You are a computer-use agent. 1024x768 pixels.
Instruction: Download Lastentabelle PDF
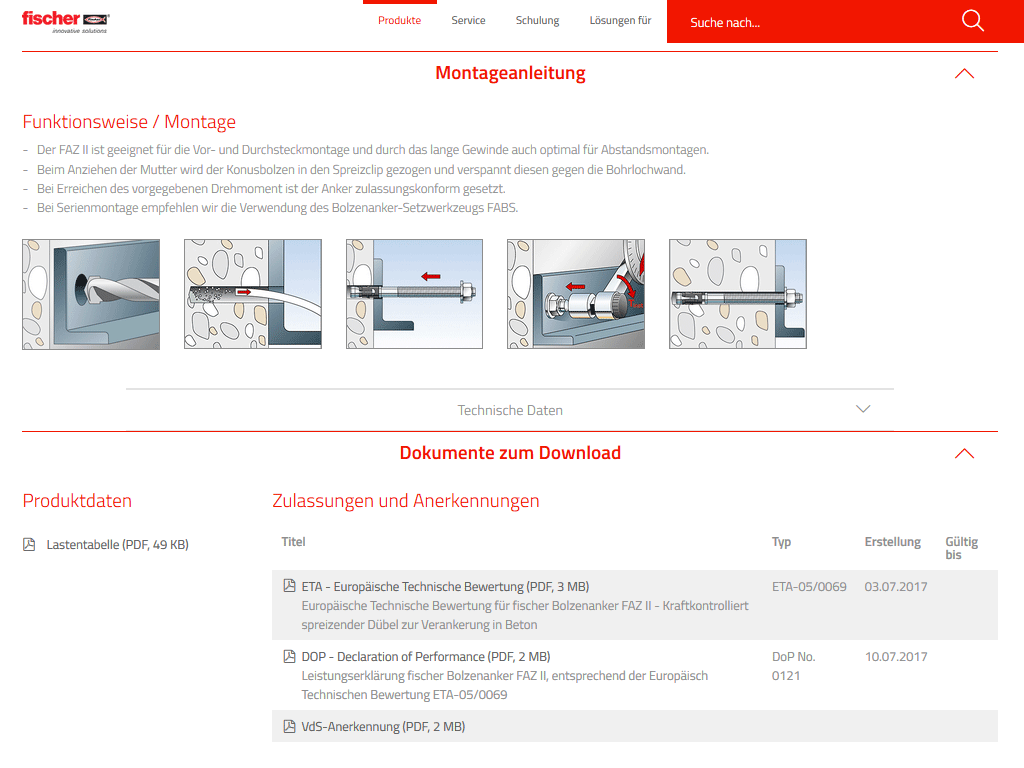(118, 545)
